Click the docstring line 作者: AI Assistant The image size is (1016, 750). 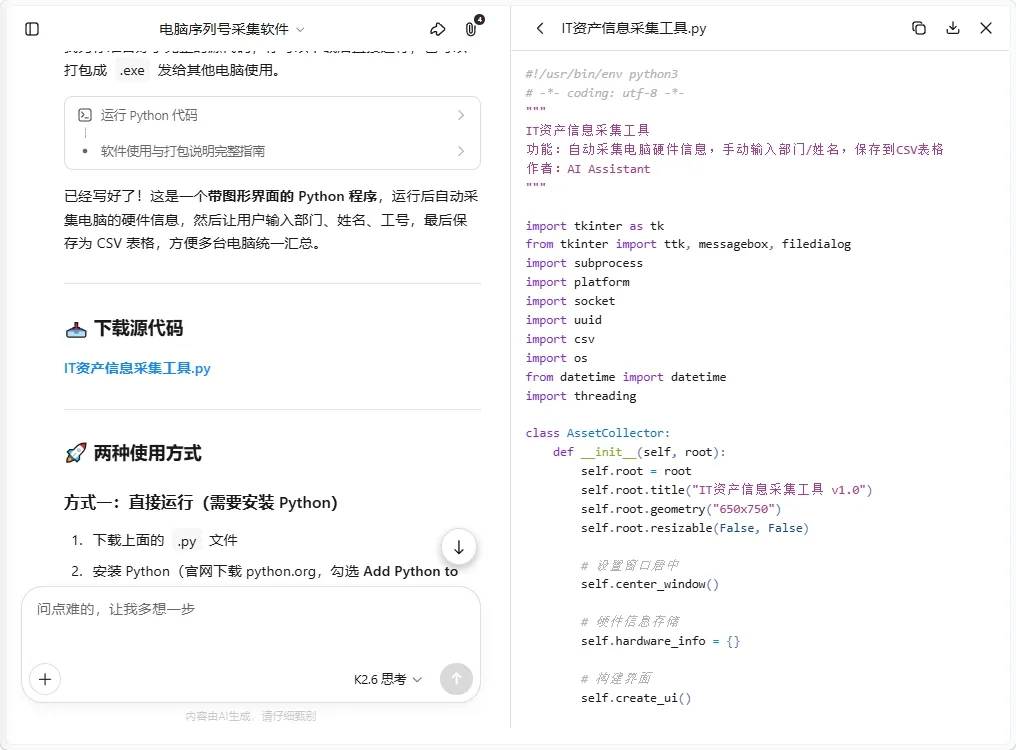[588, 169]
